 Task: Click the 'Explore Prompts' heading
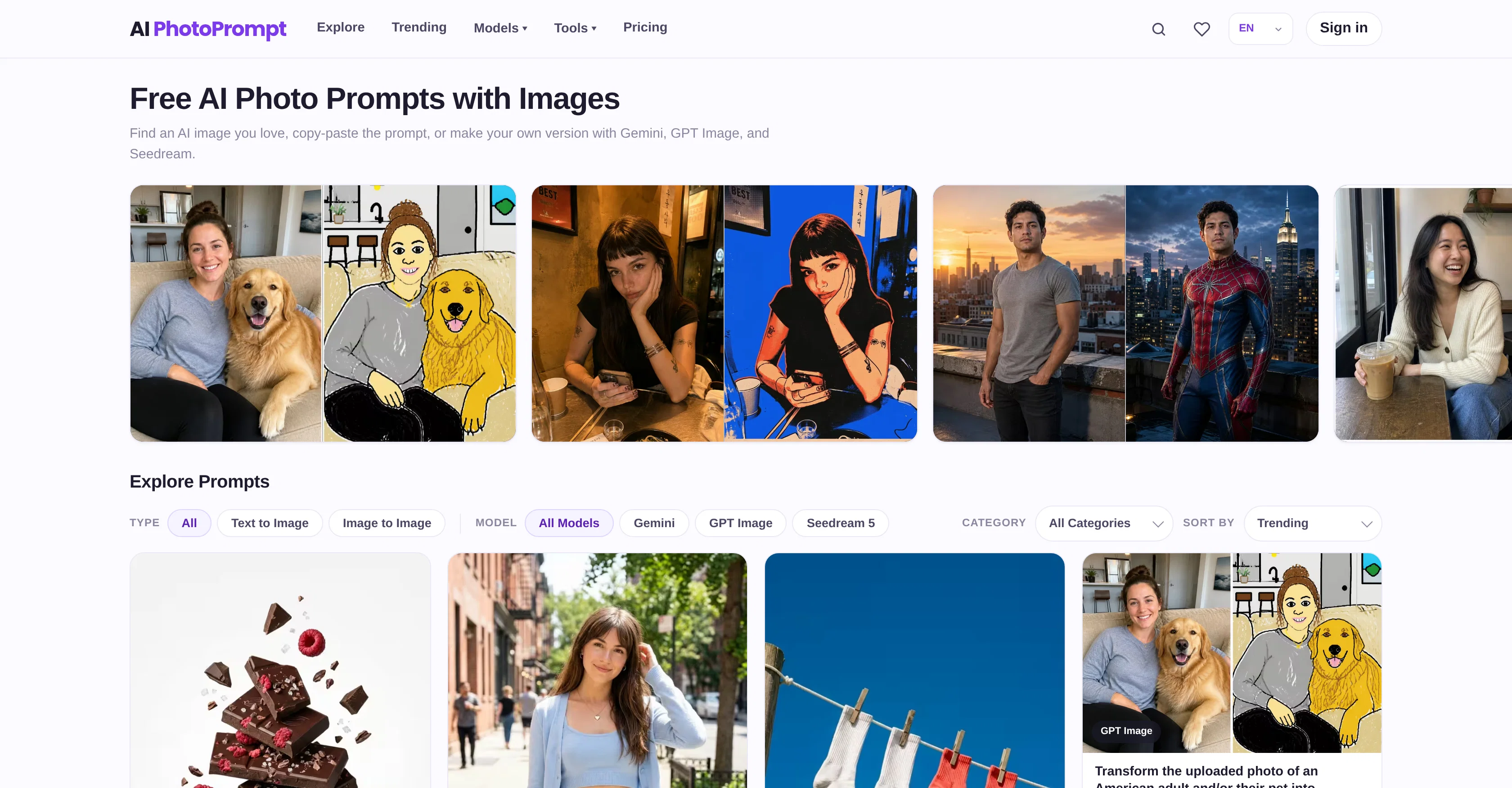199,481
